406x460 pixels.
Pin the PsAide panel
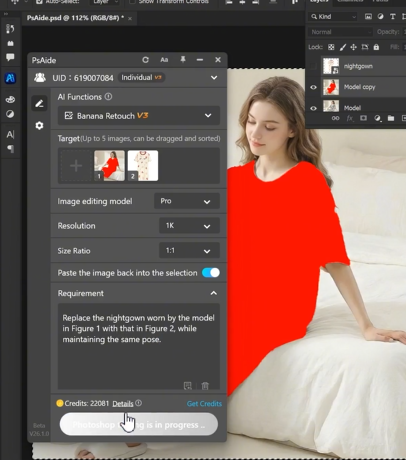tap(183, 59)
